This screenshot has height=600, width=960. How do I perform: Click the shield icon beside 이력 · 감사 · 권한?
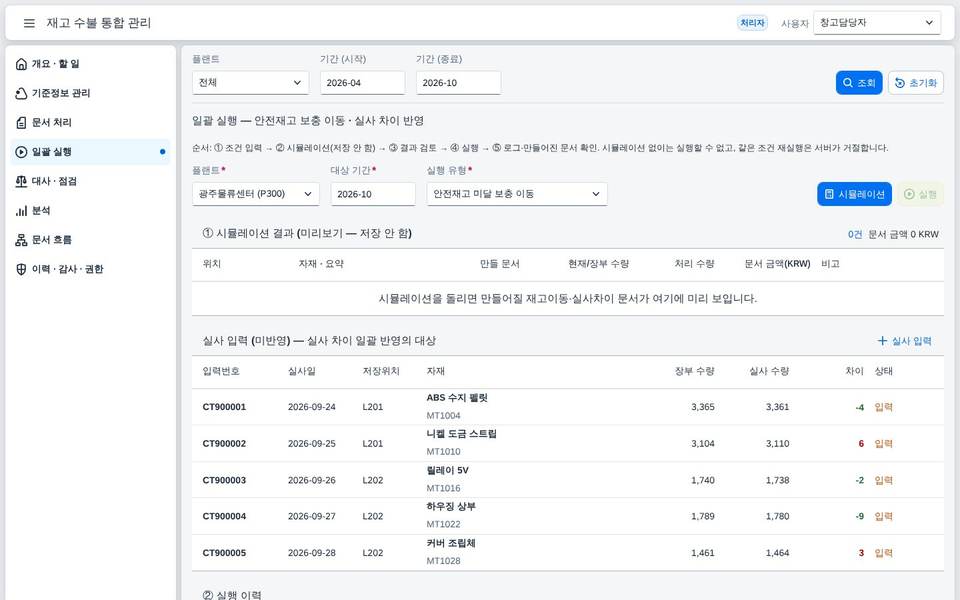click(x=21, y=269)
